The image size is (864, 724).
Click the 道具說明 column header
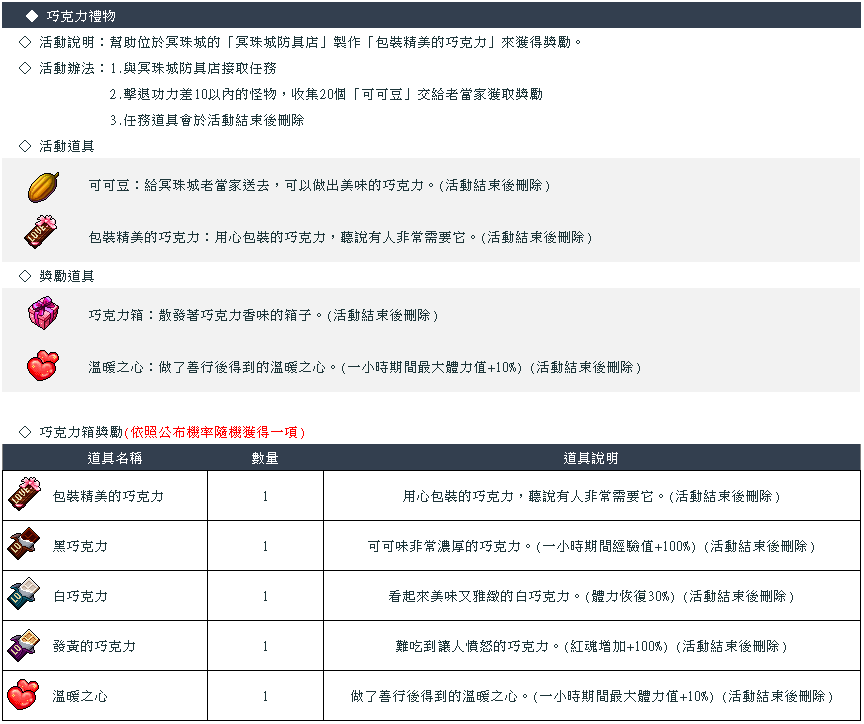pos(591,458)
